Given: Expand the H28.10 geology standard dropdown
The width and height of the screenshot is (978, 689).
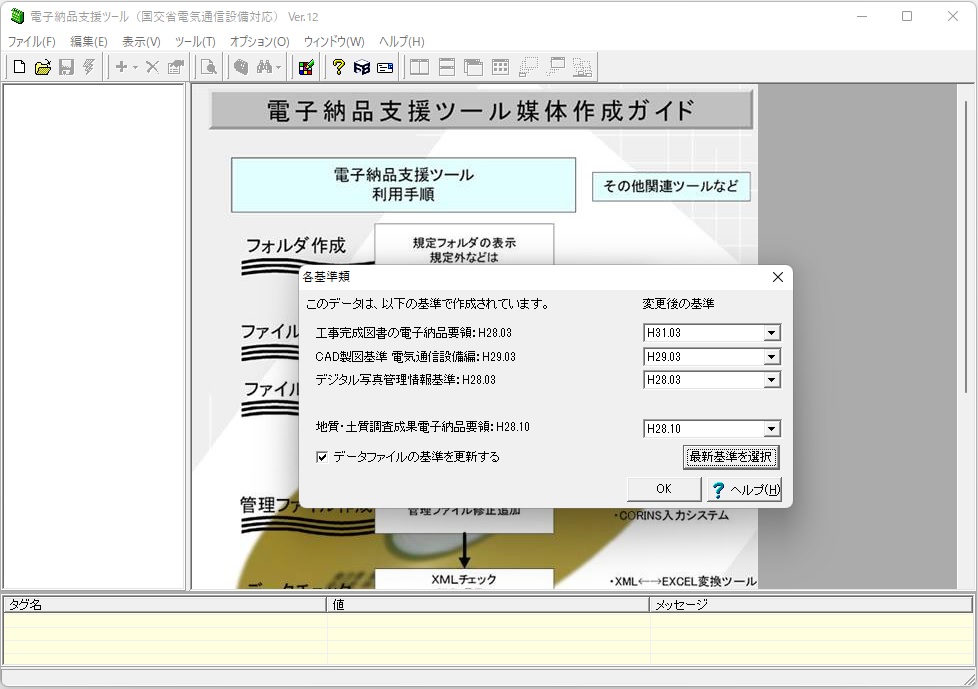Looking at the screenshot, I should pyautogui.click(x=772, y=428).
